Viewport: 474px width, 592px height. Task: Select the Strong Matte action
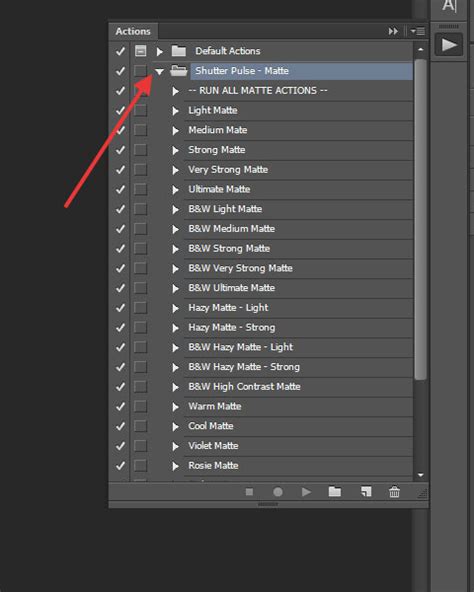tap(217, 150)
